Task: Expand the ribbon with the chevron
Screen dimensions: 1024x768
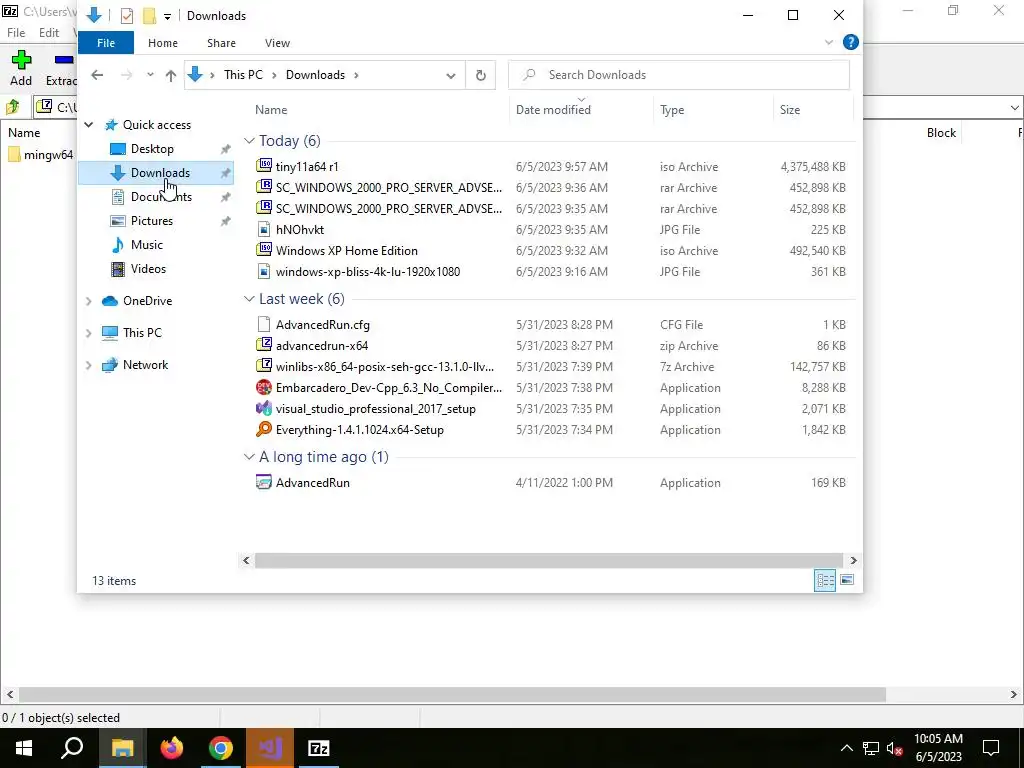Action: coord(829,42)
